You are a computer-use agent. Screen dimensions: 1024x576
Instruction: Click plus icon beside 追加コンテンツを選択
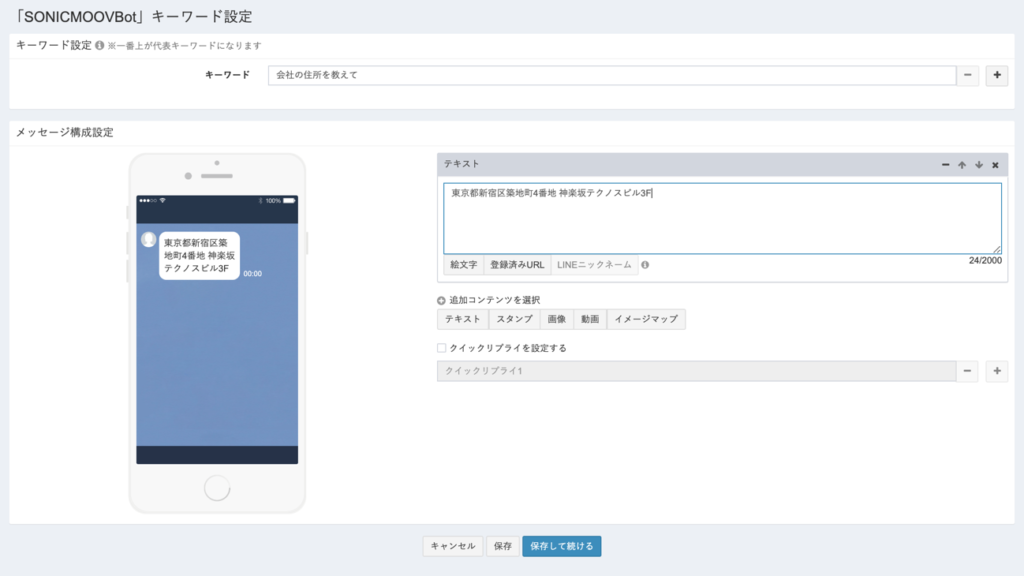441,300
